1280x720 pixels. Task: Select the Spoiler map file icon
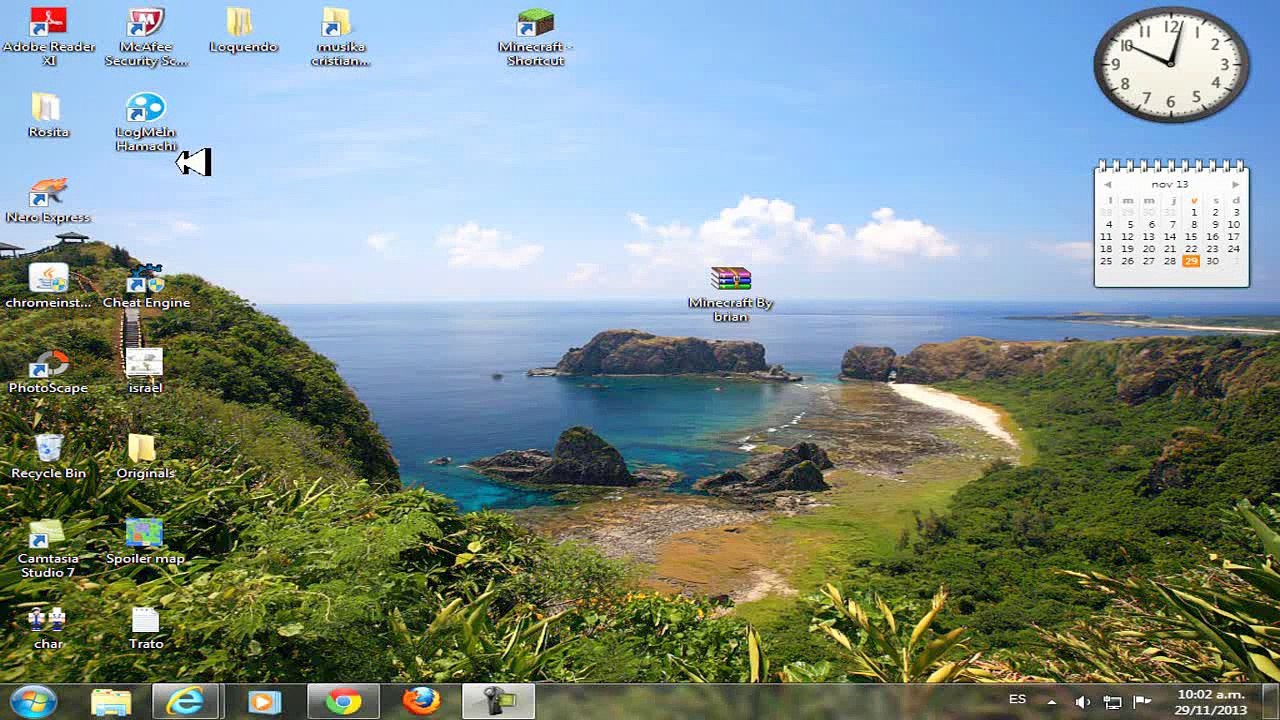[x=145, y=541]
